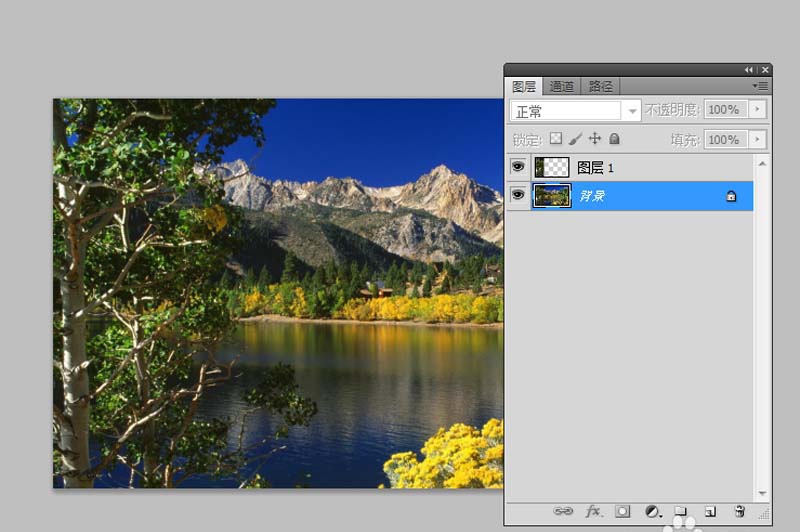Image resolution: width=800 pixels, height=532 pixels.
Task: Click the 图层 1 layer thumbnail
Action: [x=552, y=167]
